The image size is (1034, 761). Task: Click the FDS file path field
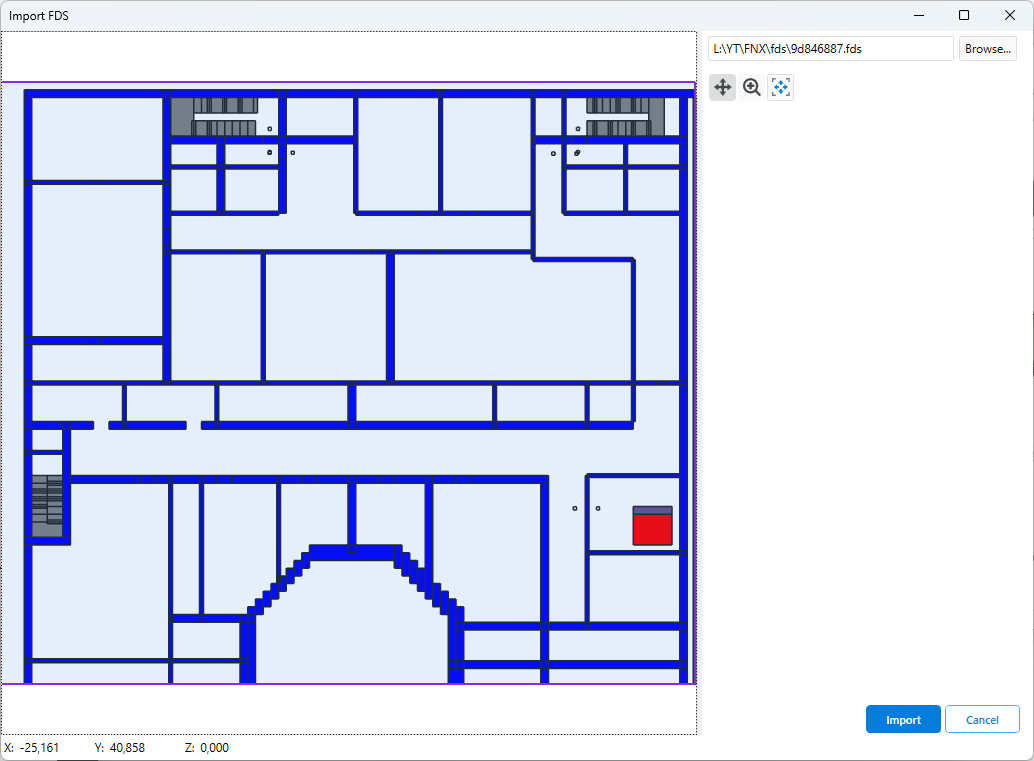click(x=830, y=49)
